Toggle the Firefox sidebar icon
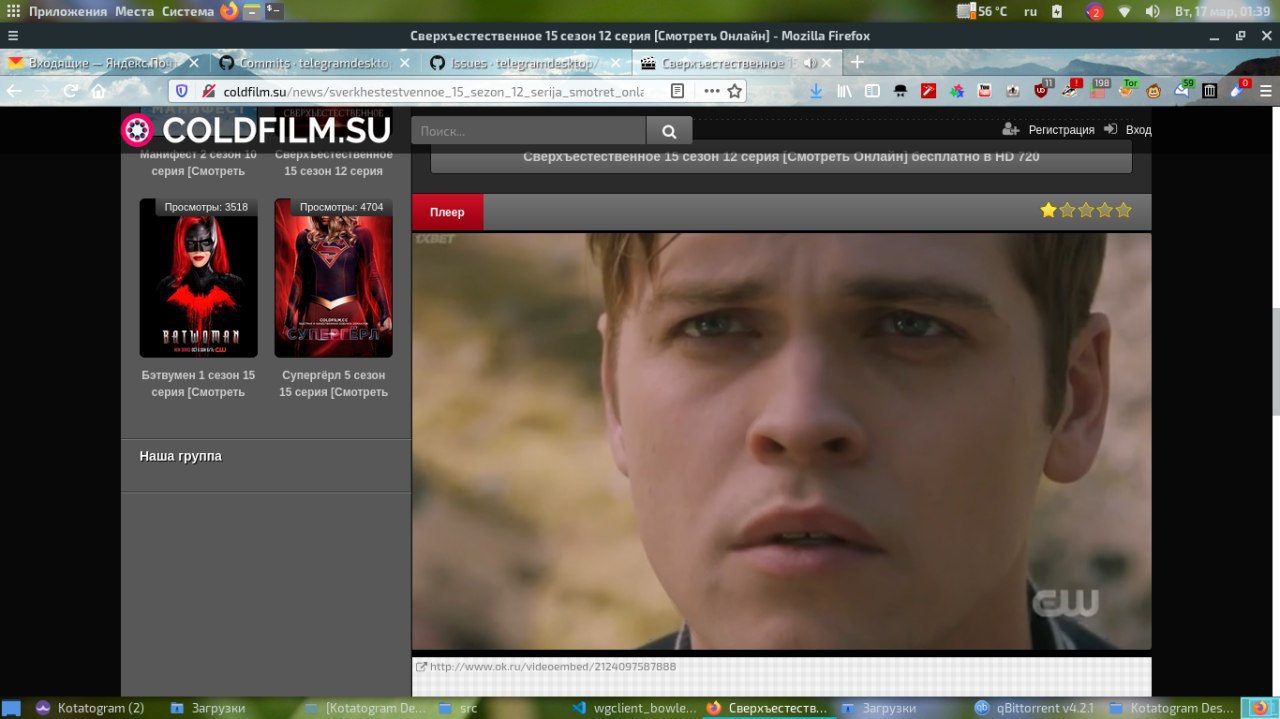 [x=872, y=91]
